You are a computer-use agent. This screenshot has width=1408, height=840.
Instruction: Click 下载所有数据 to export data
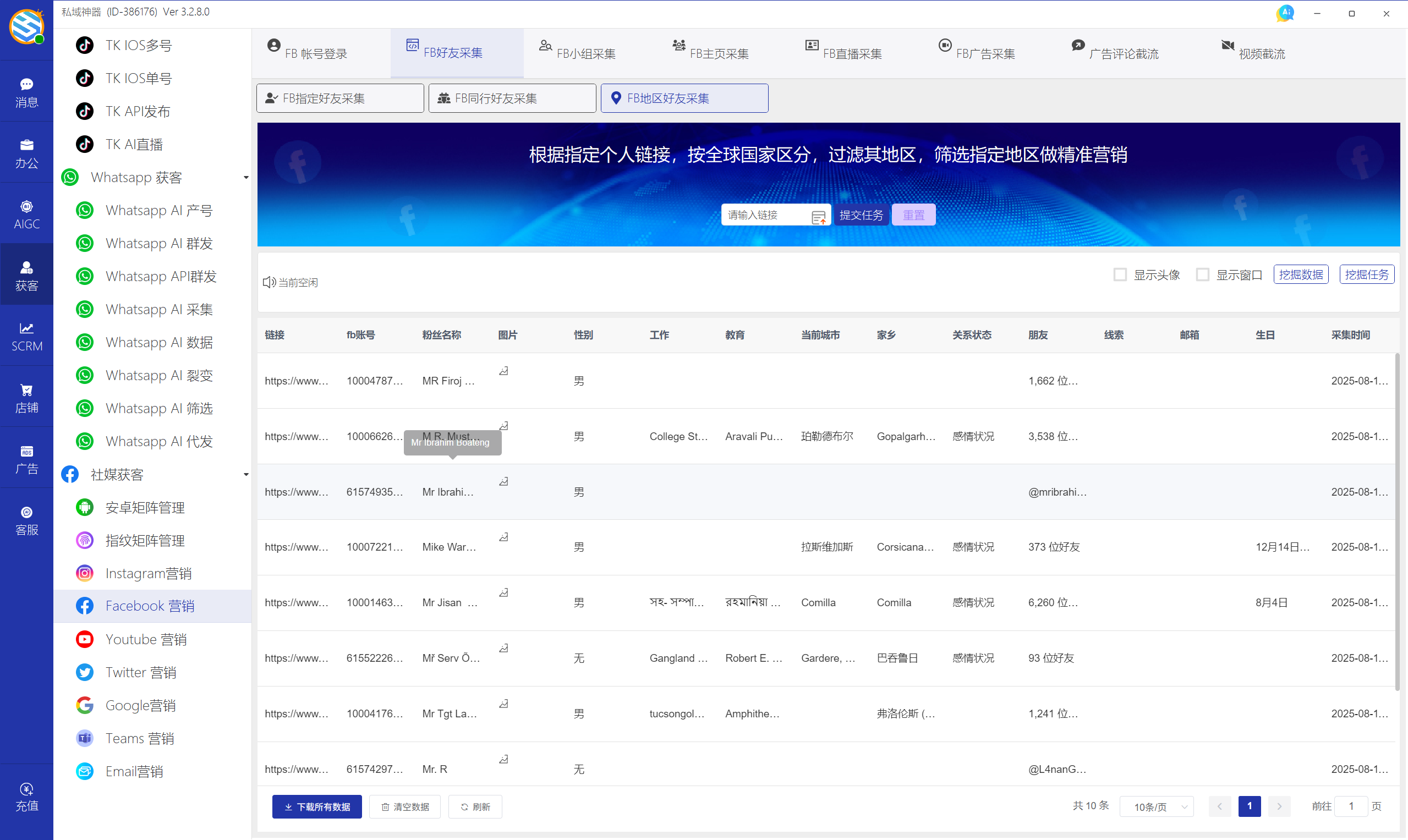[x=316, y=806]
